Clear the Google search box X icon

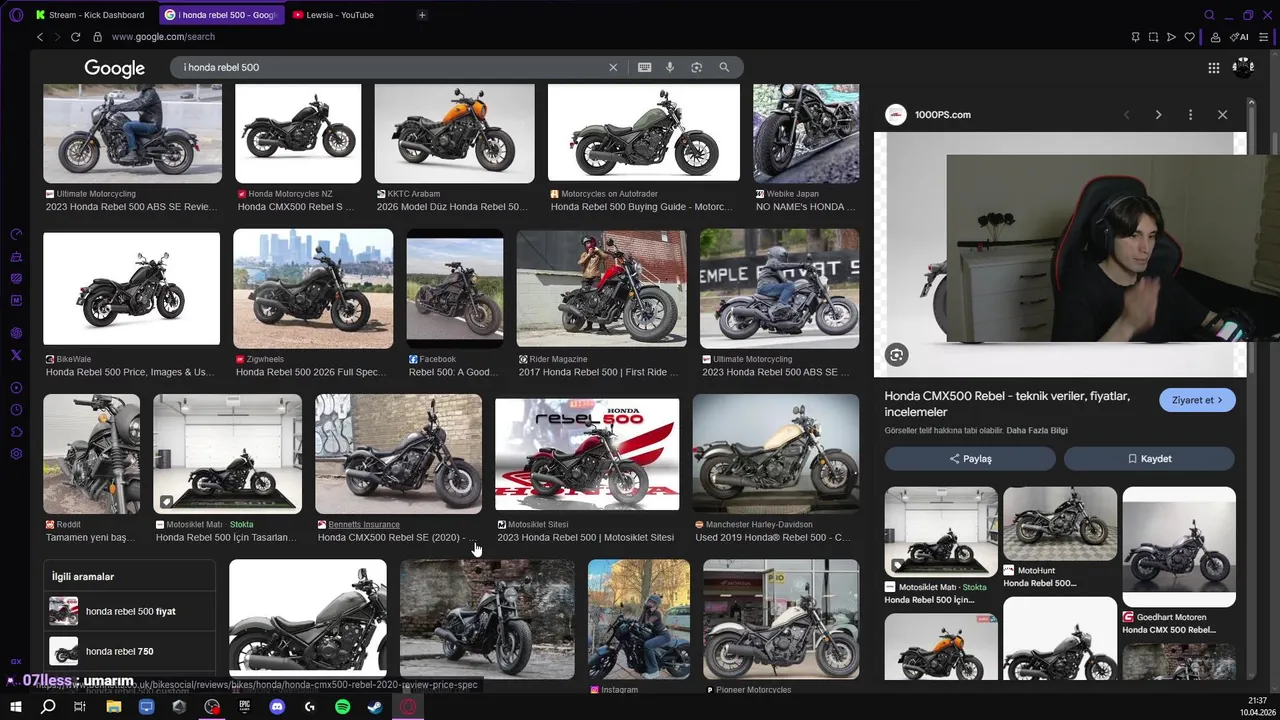pos(613,67)
